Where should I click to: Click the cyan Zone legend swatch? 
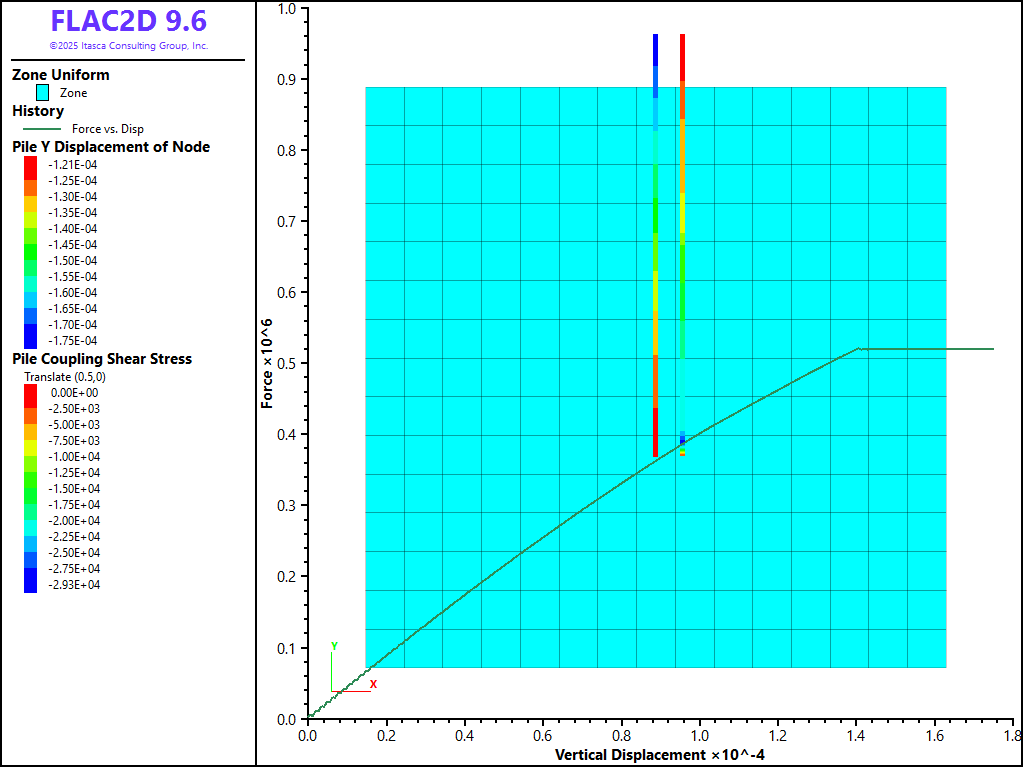click(42, 93)
